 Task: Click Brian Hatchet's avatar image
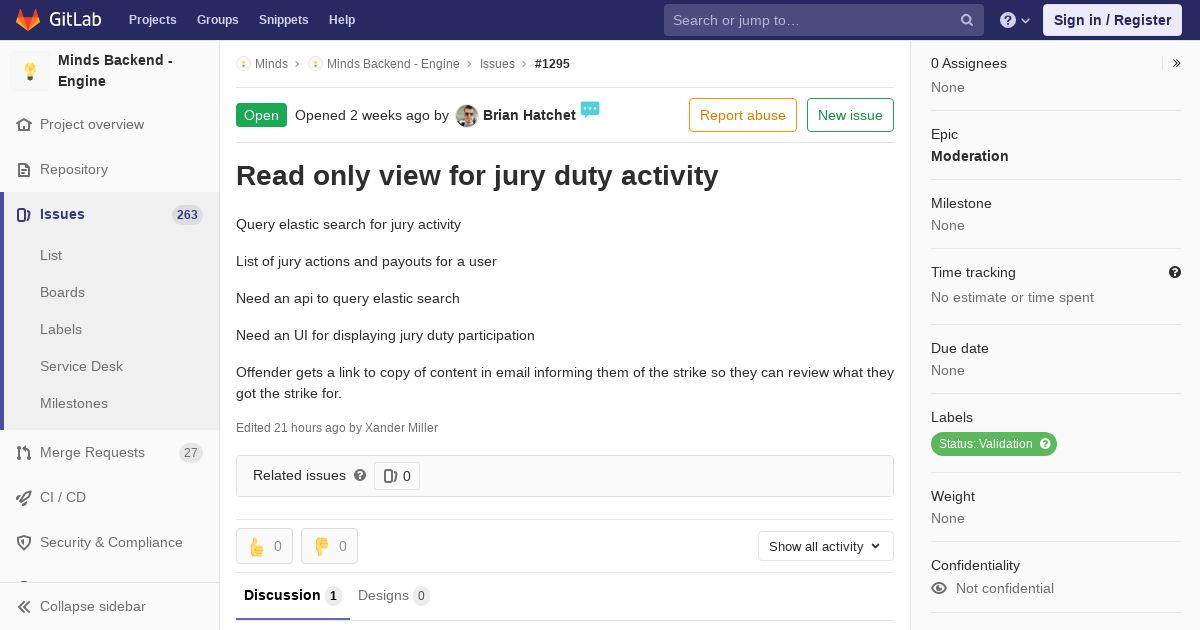point(467,115)
